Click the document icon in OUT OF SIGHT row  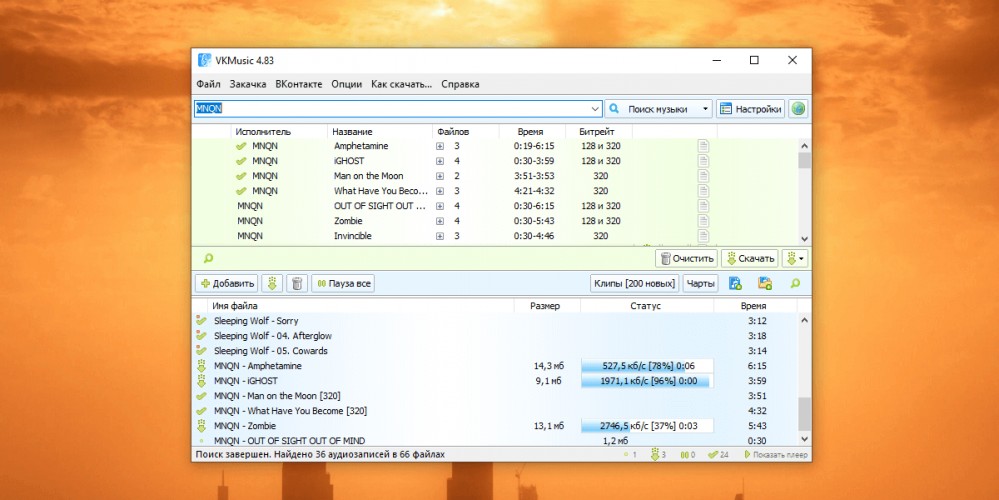pos(703,206)
